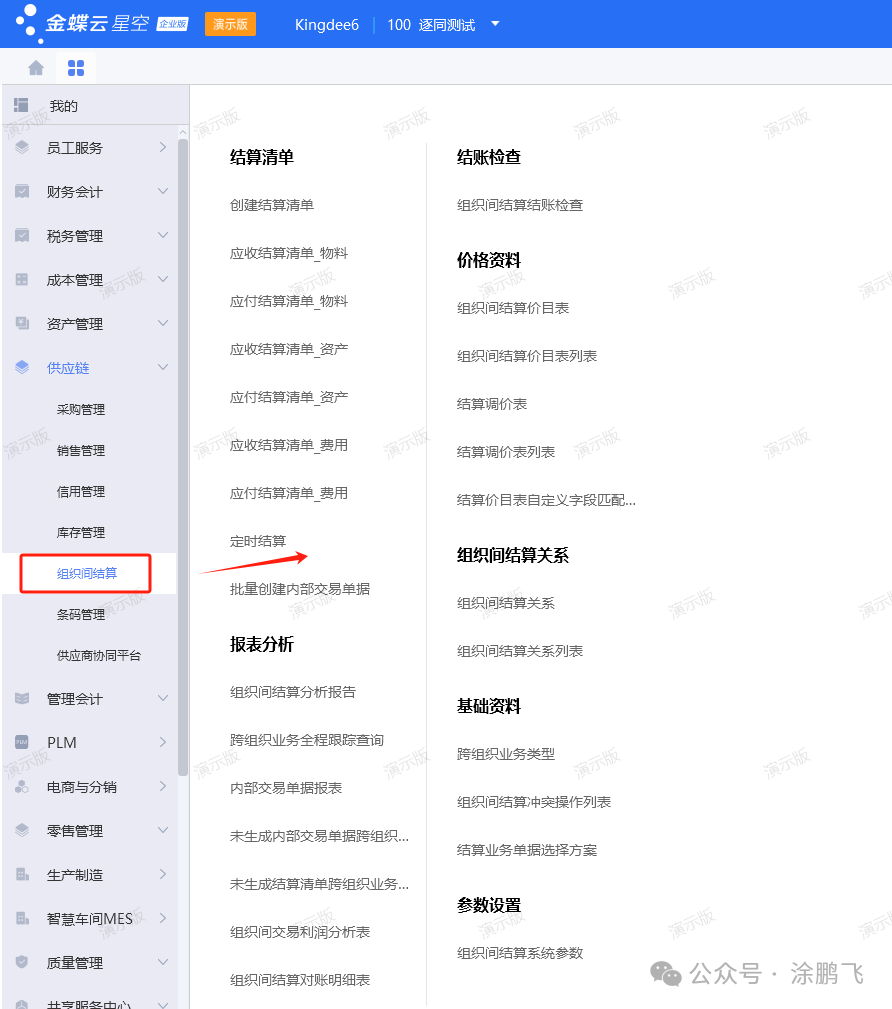
Task: Click the PLM sidebar icon
Action: [x=22, y=743]
